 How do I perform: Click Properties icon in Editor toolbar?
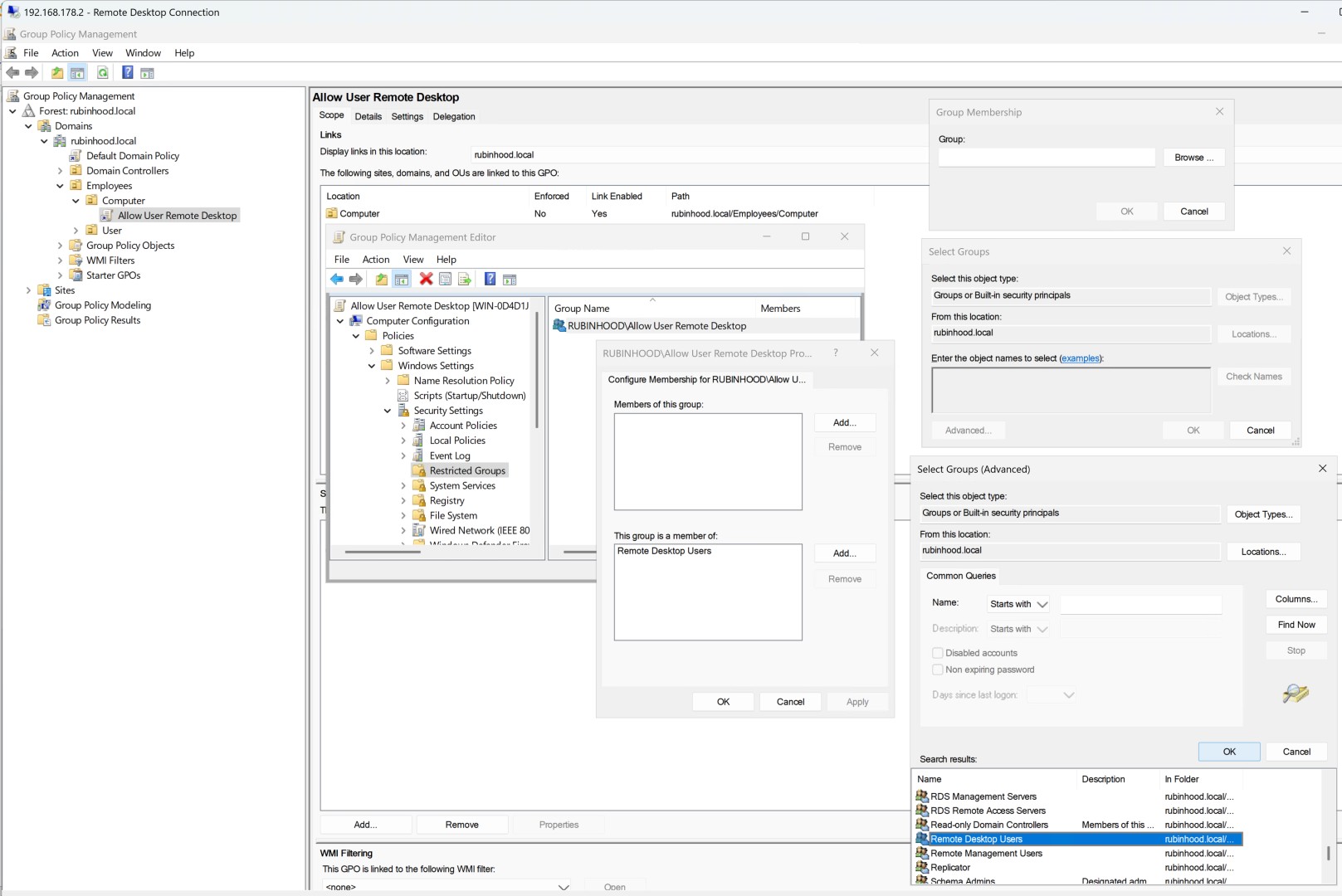click(446, 280)
